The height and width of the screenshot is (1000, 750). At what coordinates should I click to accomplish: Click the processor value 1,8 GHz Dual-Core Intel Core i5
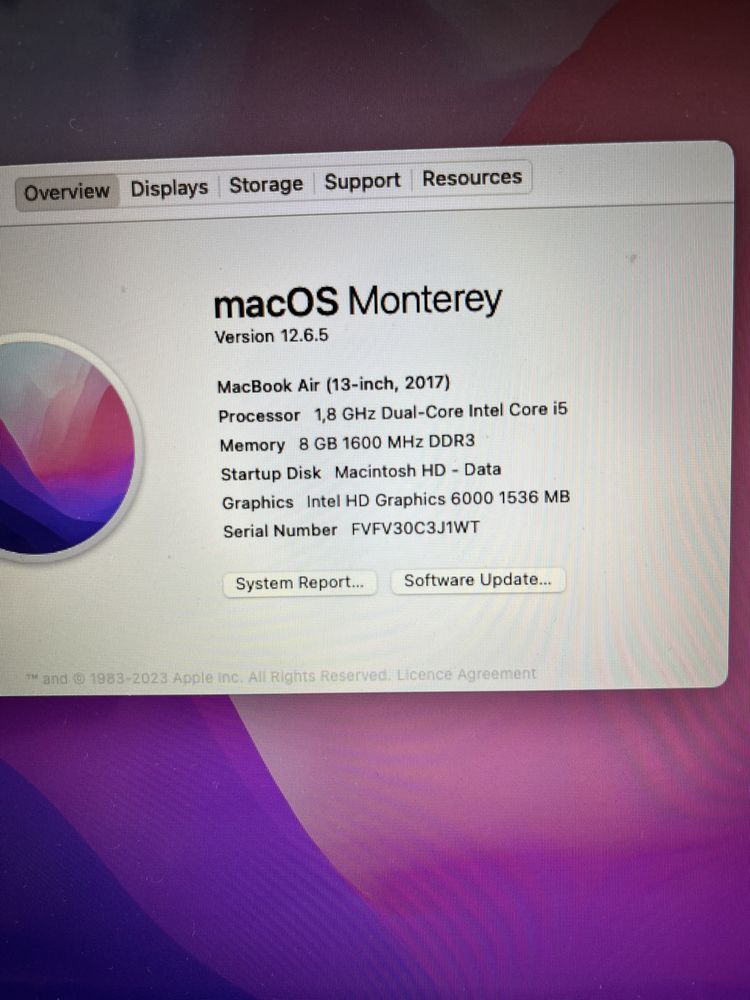click(441, 412)
